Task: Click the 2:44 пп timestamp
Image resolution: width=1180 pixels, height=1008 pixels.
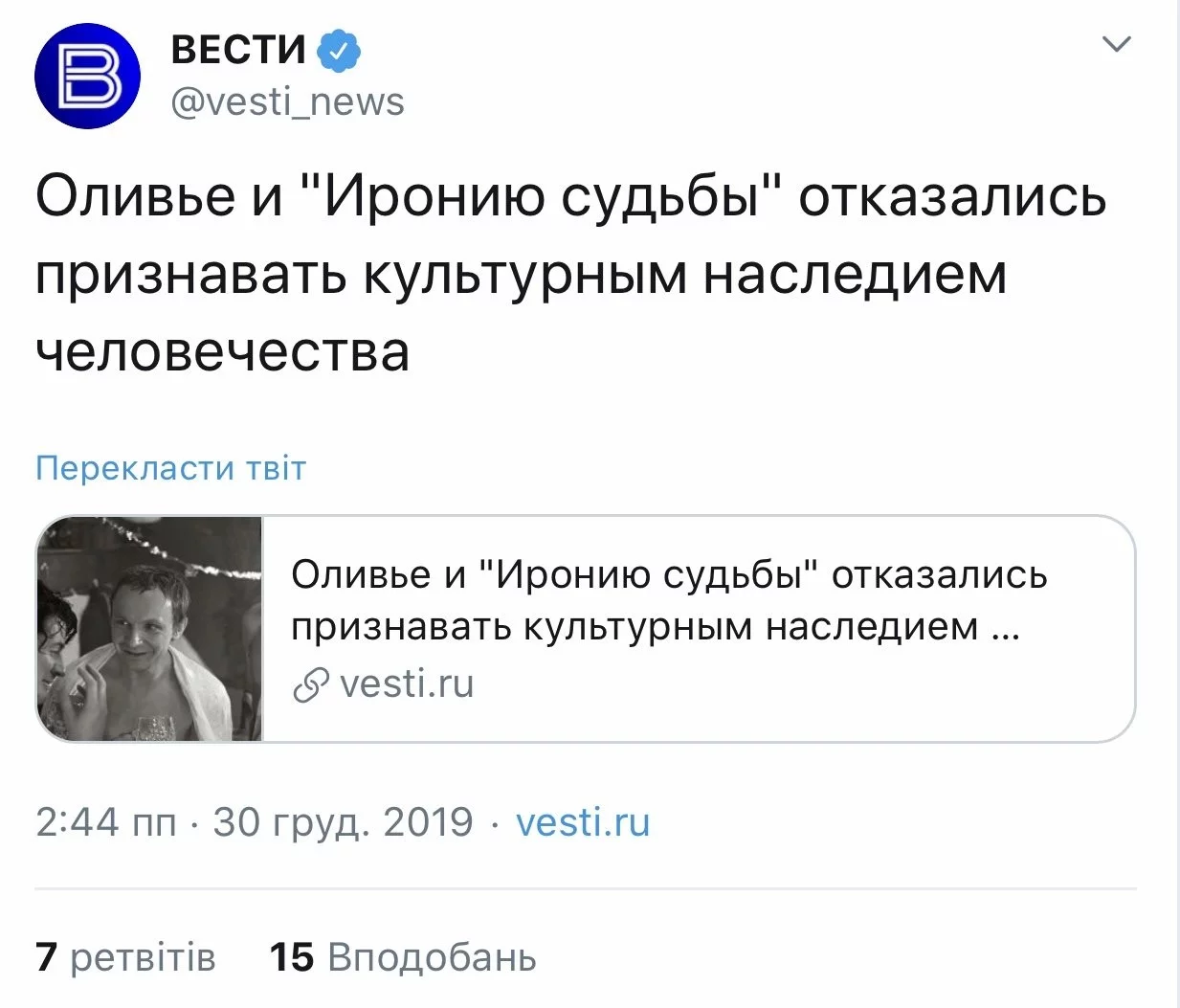Action: click(105, 822)
